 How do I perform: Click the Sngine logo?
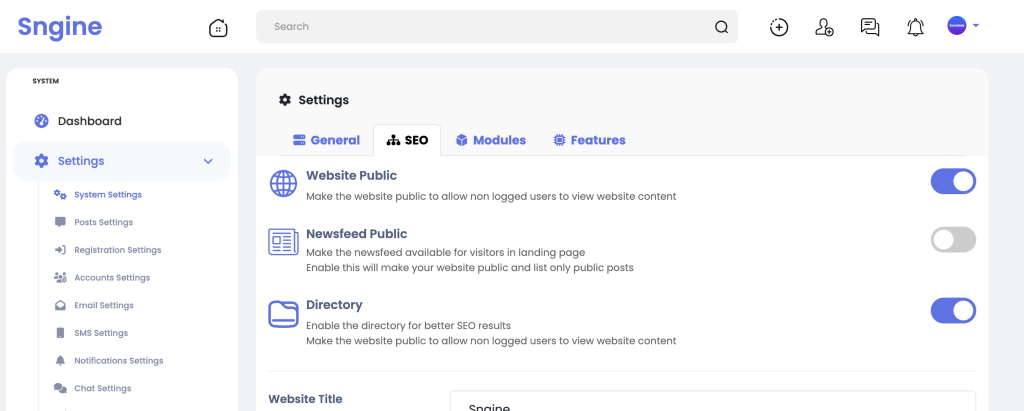(x=60, y=27)
